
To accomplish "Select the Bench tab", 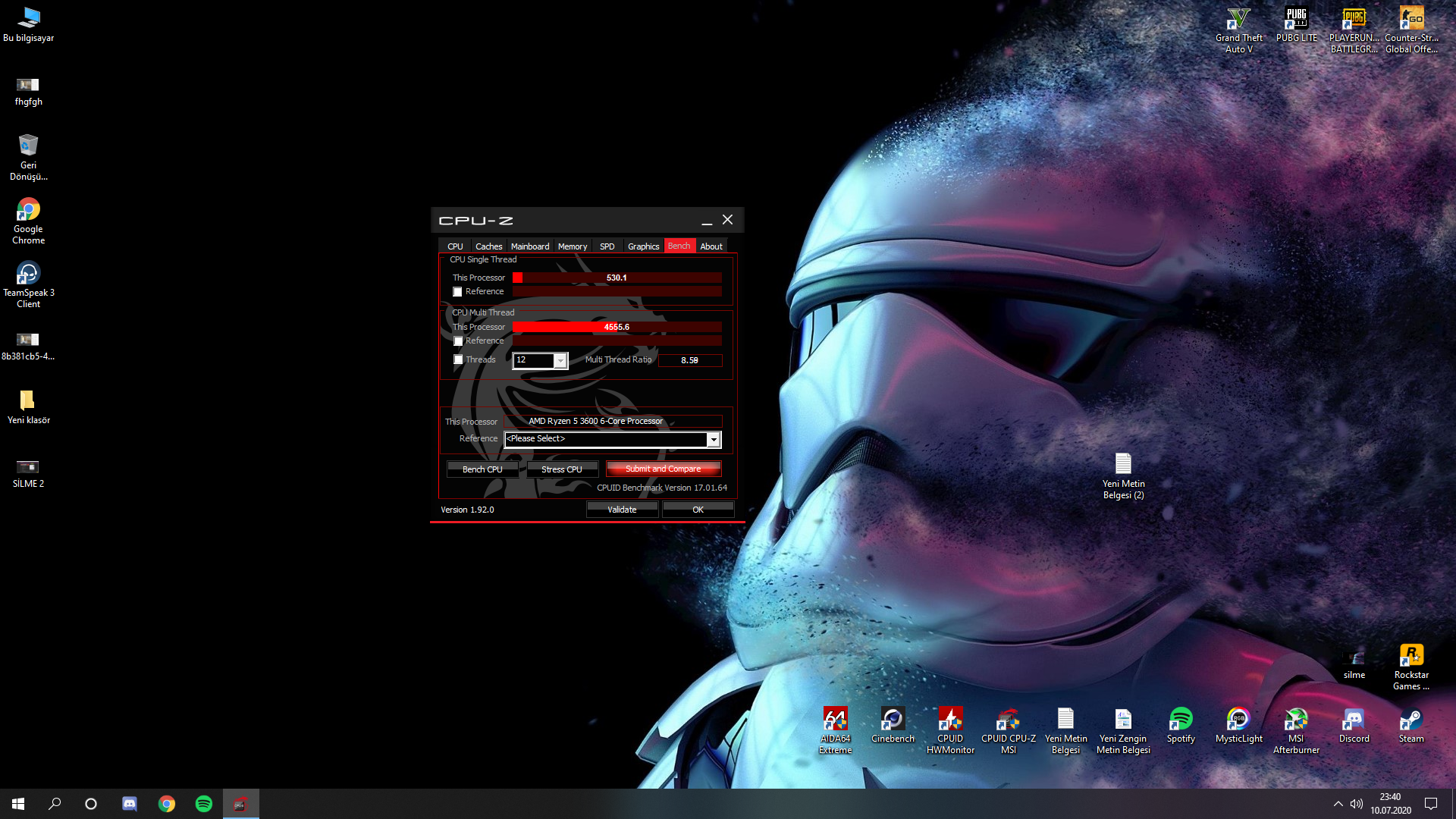I will [679, 246].
